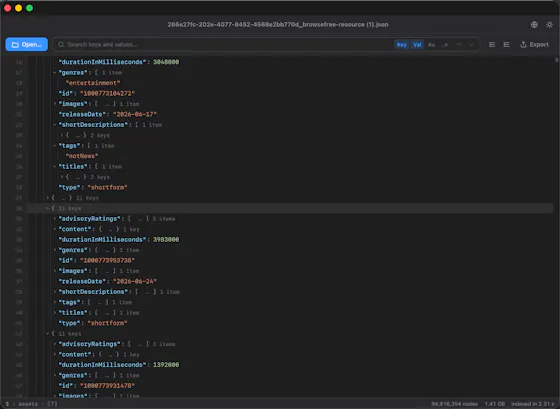Toggle case-sensitive Aa matching
This screenshot has width=560, height=409.
431,45
